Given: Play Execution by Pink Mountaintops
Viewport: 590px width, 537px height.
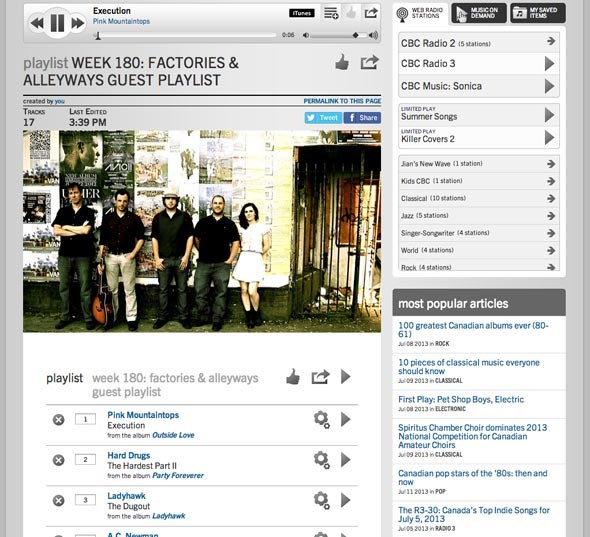Looking at the screenshot, I should (345, 419).
